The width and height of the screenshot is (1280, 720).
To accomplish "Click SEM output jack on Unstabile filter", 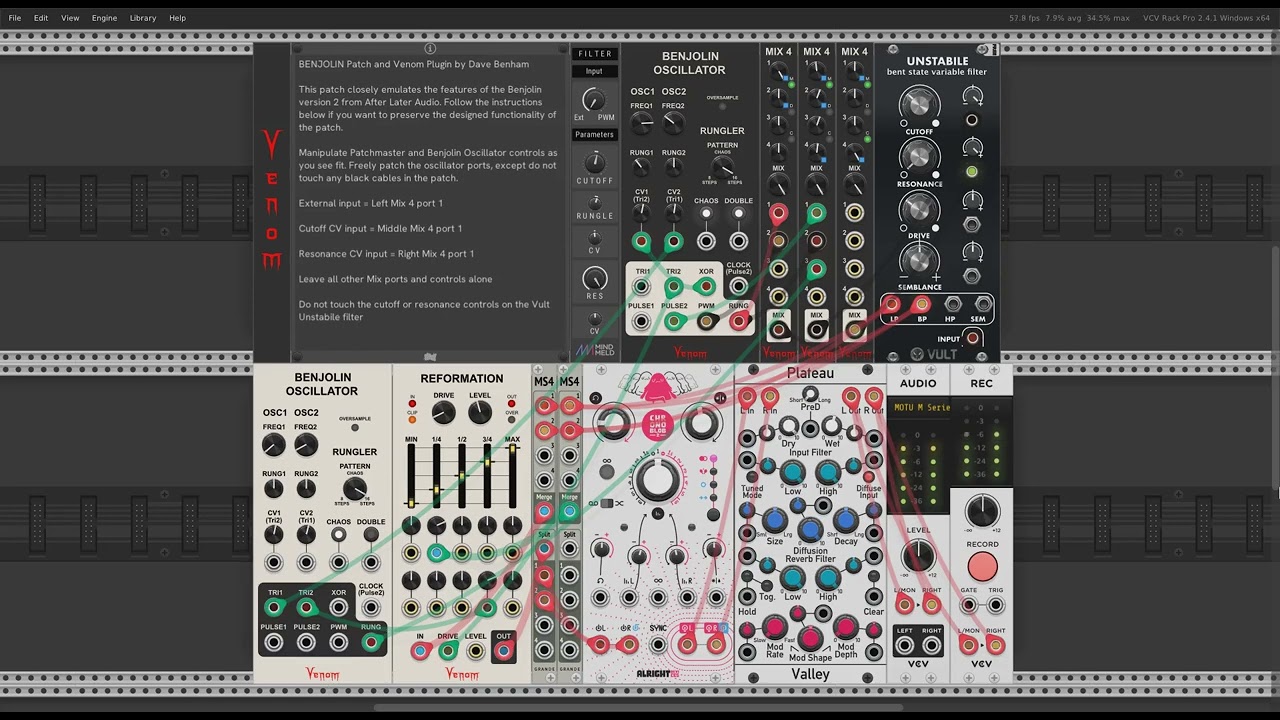I will click(982, 305).
